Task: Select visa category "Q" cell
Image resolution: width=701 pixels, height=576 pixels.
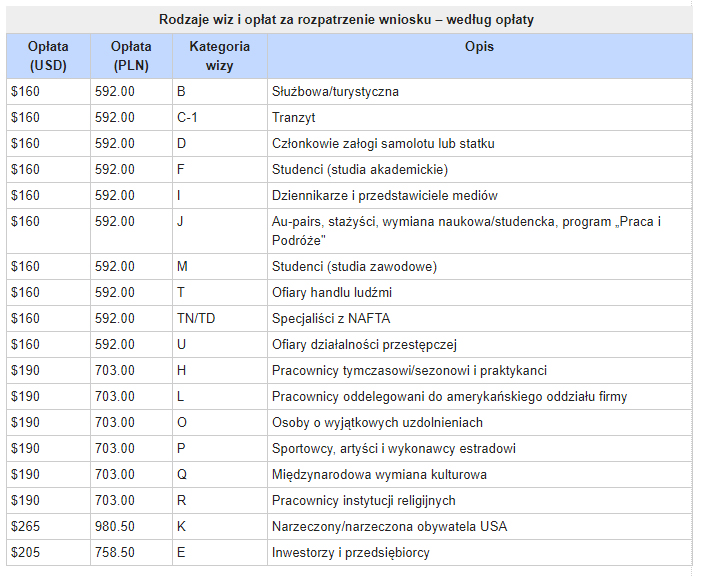Action: point(220,474)
